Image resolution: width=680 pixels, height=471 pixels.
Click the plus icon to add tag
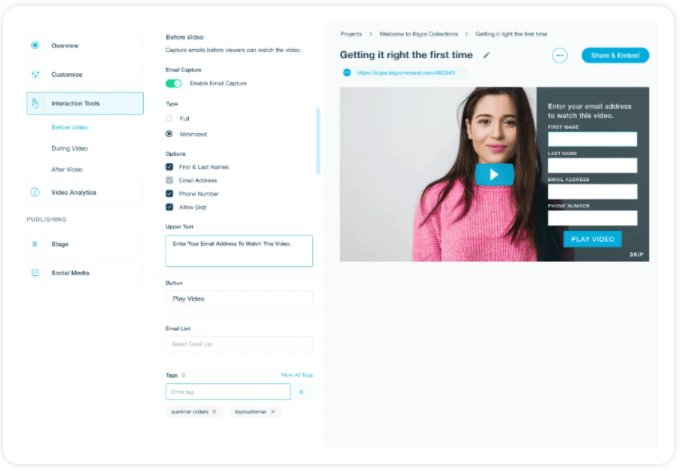tap(301, 392)
